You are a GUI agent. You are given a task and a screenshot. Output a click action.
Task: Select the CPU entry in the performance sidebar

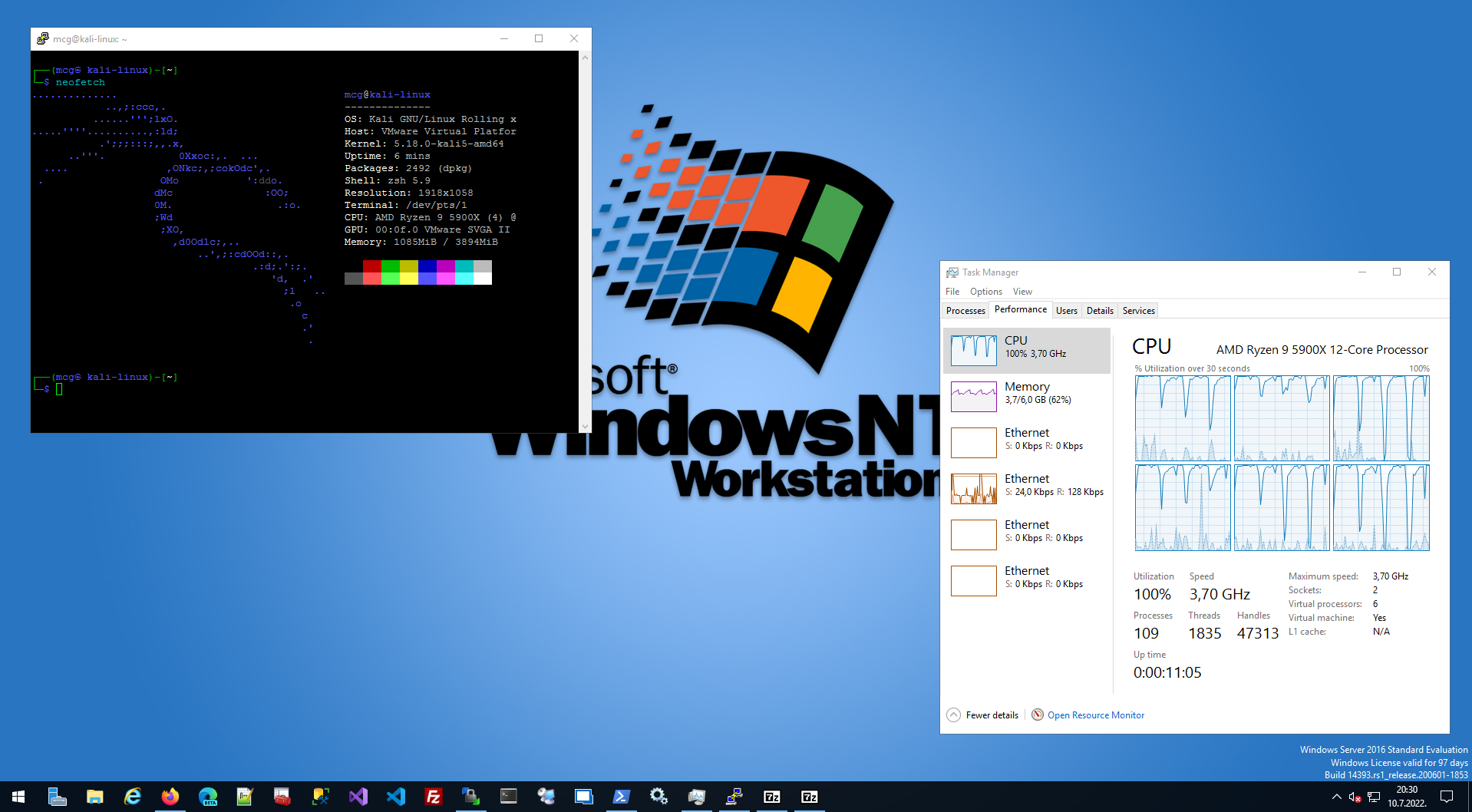(x=1027, y=351)
